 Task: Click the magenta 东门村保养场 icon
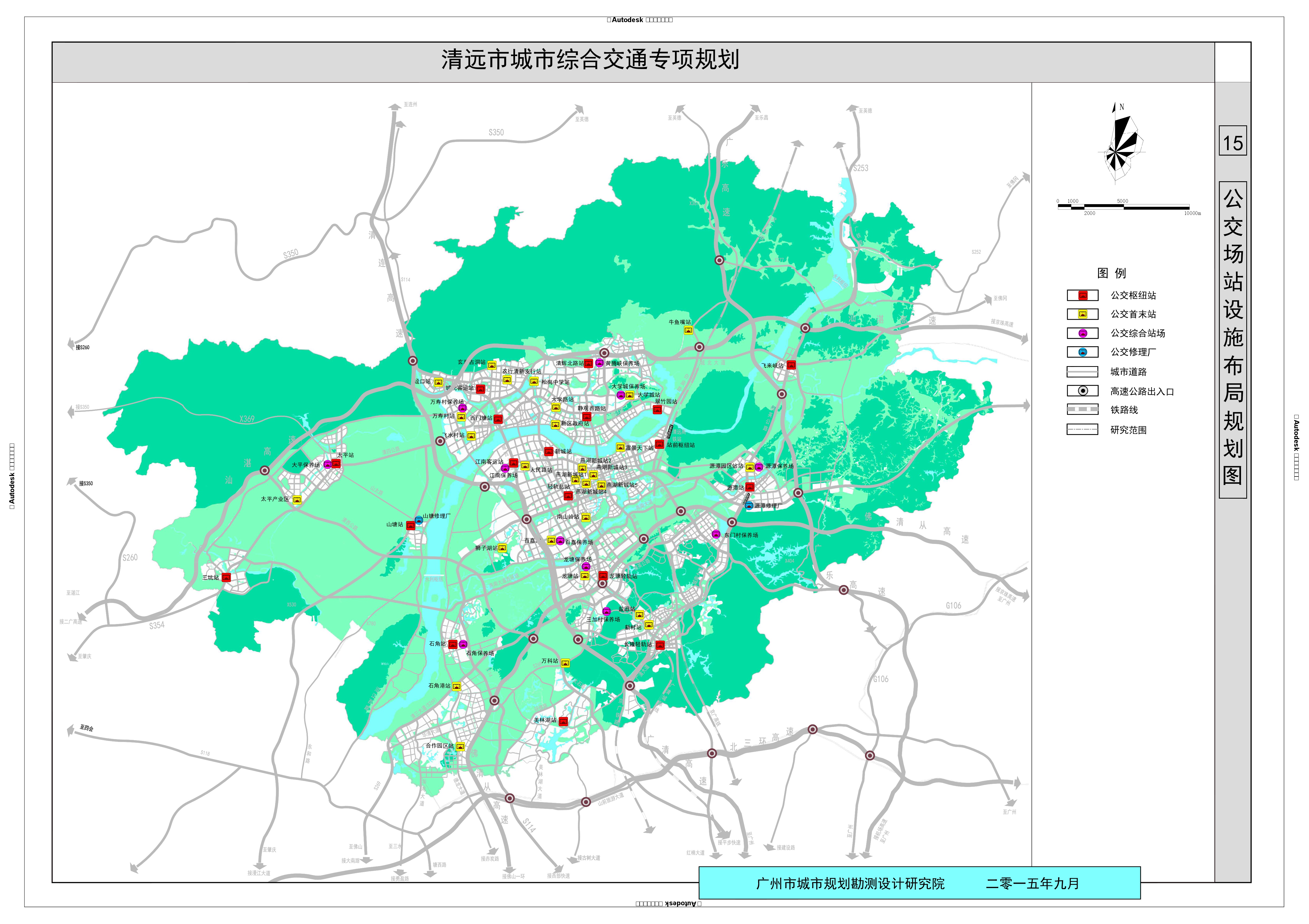[x=716, y=534]
